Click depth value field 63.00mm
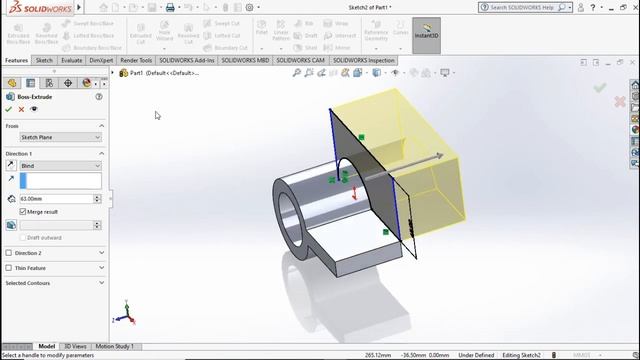This screenshot has width=640, height=360. pyautogui.click(x=56, y=199)
